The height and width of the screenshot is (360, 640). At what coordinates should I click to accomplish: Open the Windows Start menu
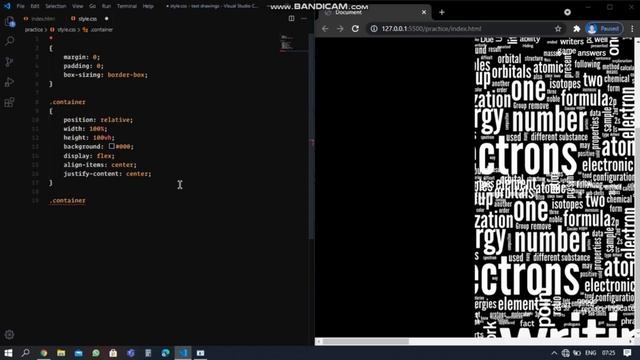tap(8, 353)
